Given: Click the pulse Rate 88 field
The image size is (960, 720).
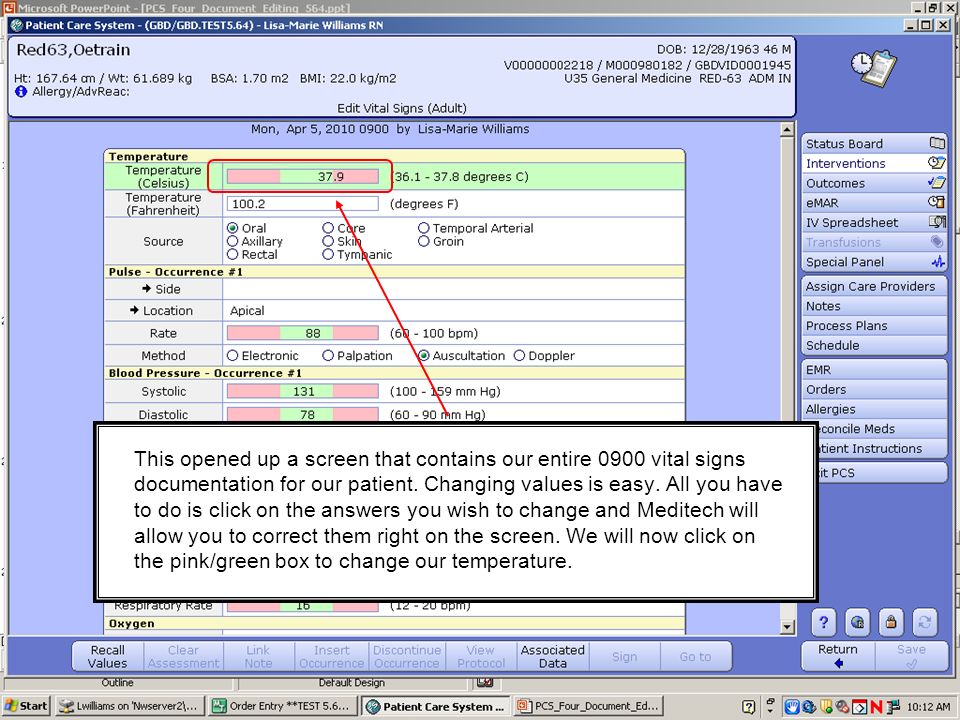Looking at the screenshot, I should 302,333.
